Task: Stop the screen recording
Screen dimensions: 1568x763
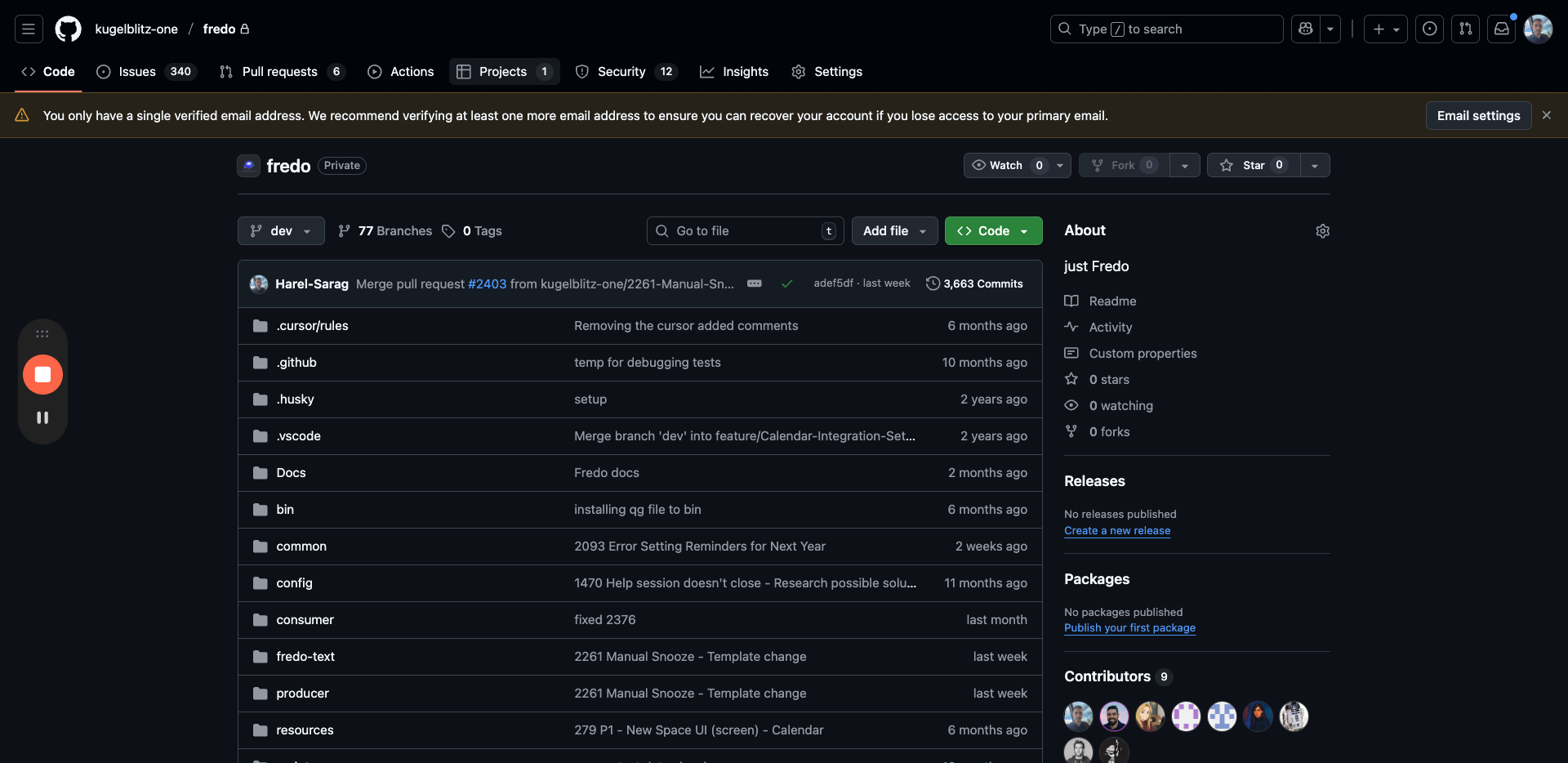Action: coord(42,375)
